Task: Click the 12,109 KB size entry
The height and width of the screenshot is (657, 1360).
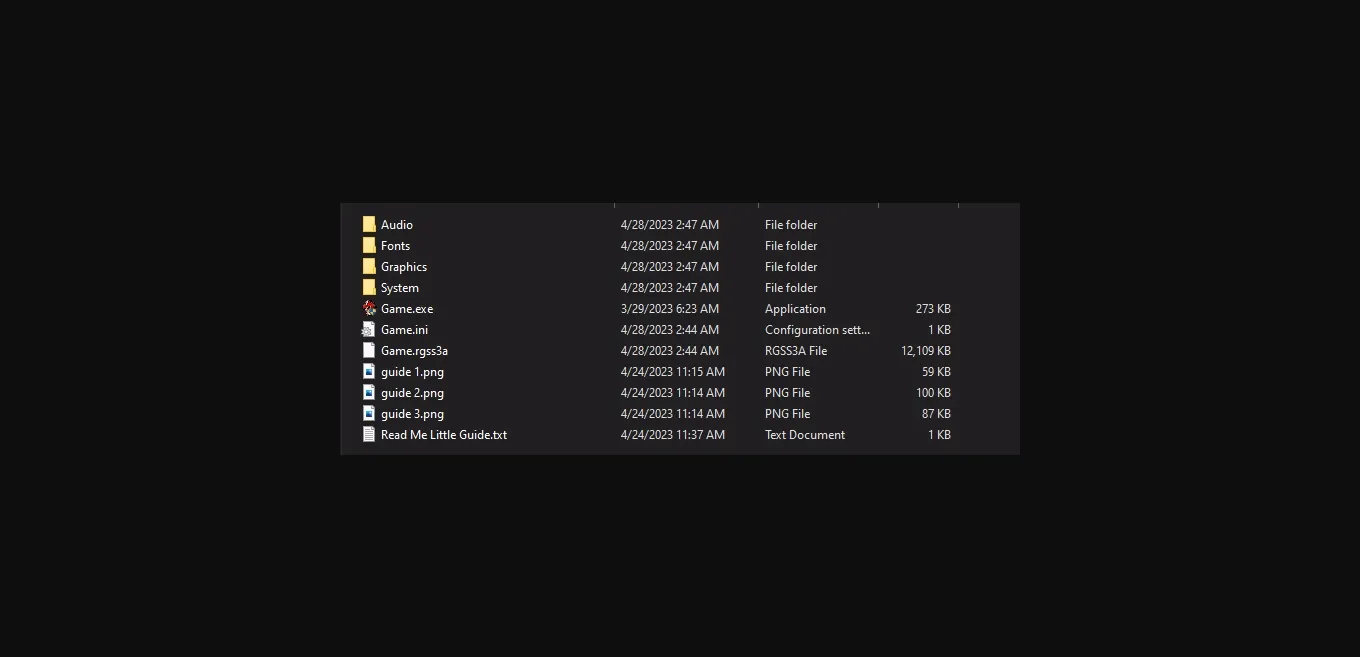Action: tap(925, 351)
